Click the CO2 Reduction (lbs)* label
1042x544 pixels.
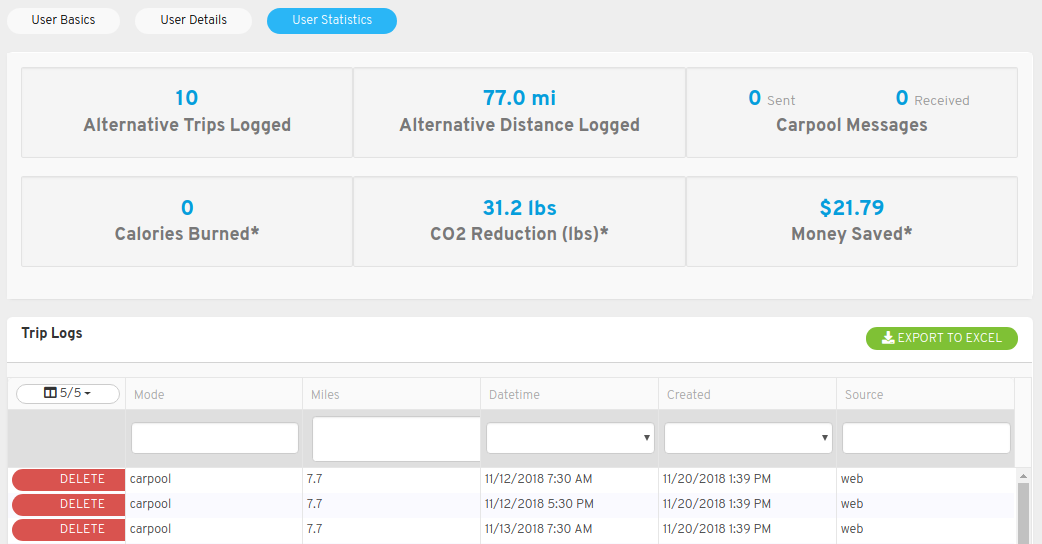[519, 234]
